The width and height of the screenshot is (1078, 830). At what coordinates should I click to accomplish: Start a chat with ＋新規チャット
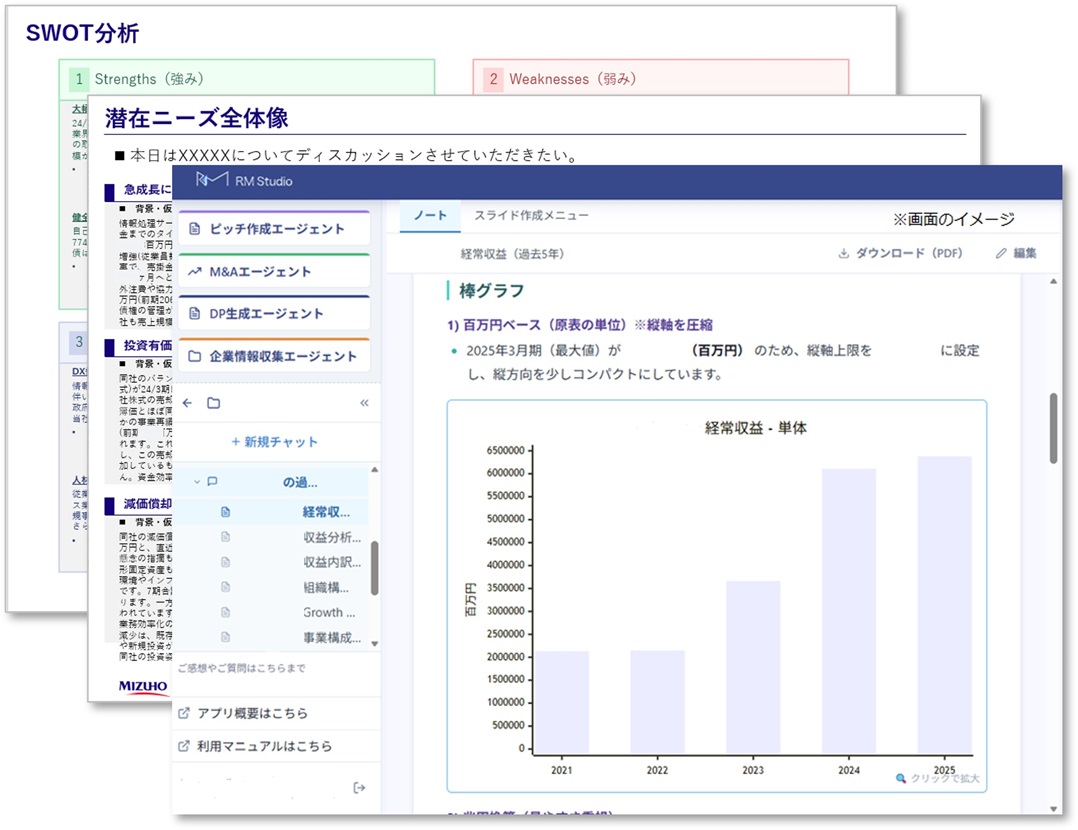(274, 442)
